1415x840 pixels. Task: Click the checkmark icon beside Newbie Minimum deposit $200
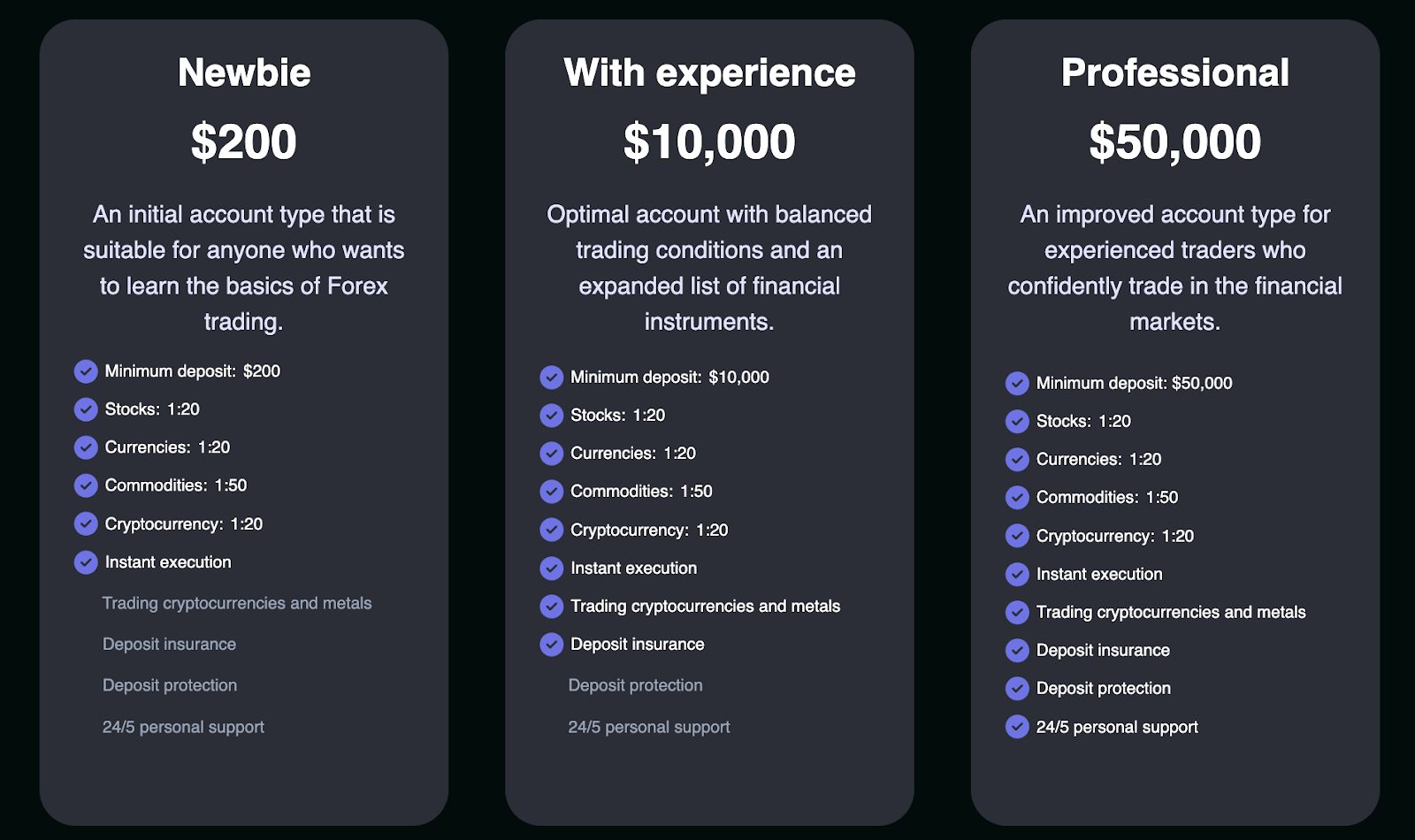pyautogui.click(x=86, y=371)
